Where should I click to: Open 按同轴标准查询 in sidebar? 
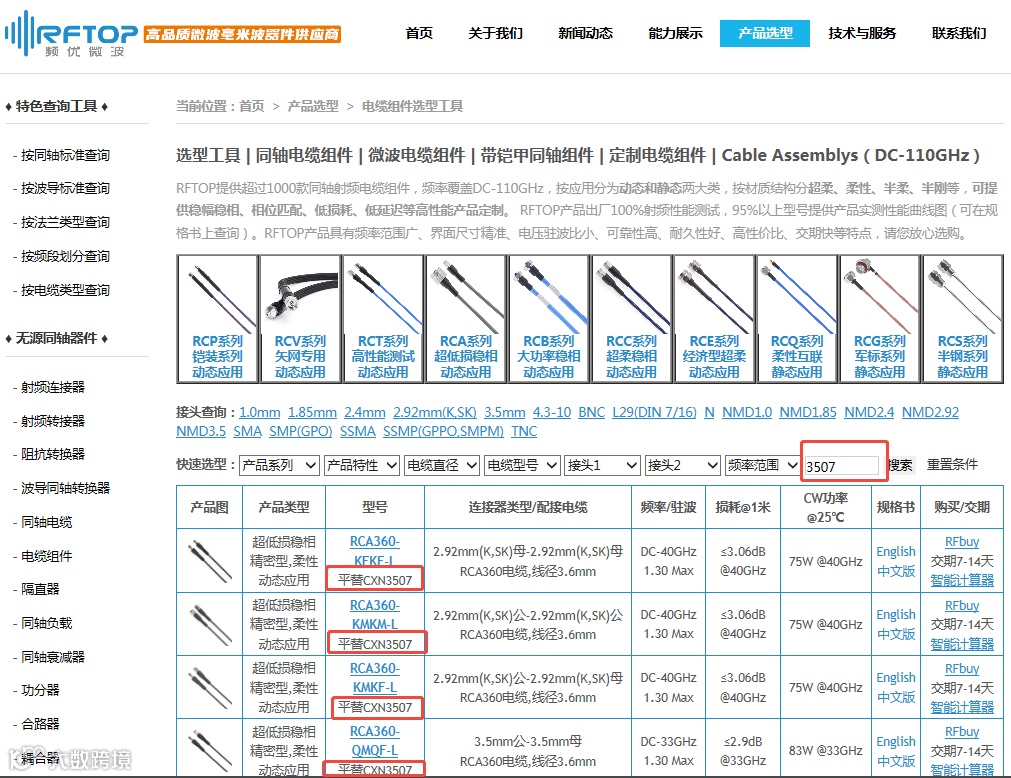click(x=65, y=155)
